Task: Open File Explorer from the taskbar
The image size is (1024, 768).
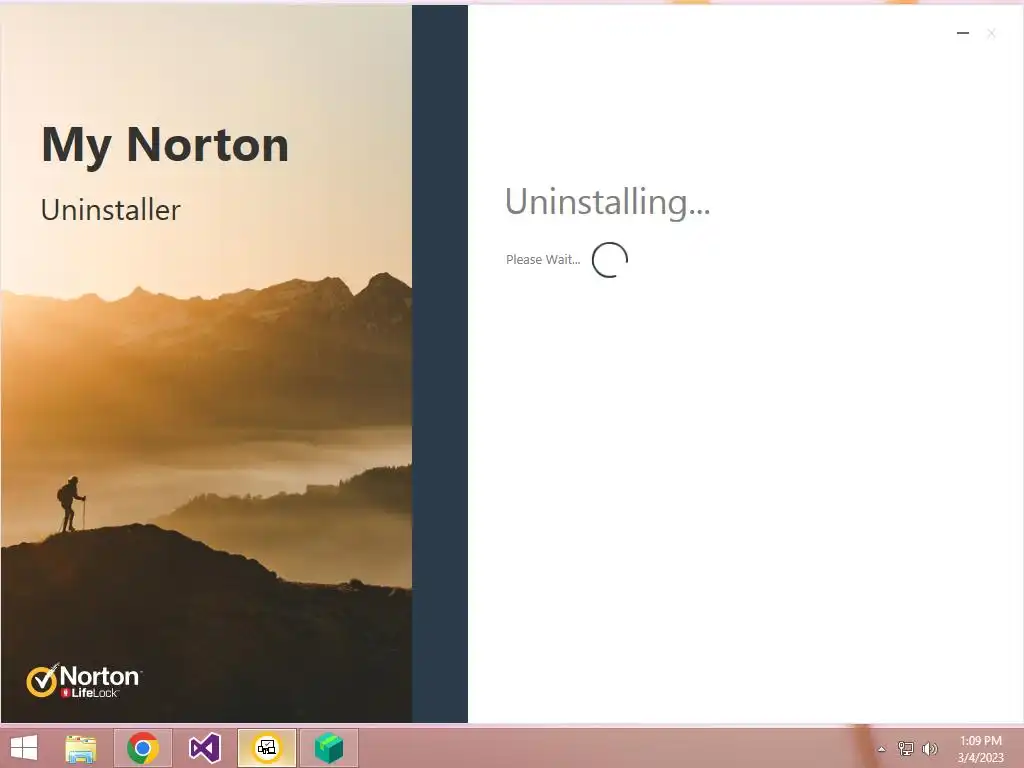Action: click(x=81, y=748)
